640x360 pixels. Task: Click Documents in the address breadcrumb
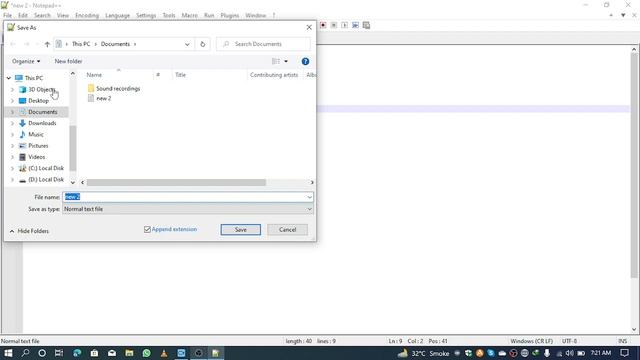click(115, 44)
